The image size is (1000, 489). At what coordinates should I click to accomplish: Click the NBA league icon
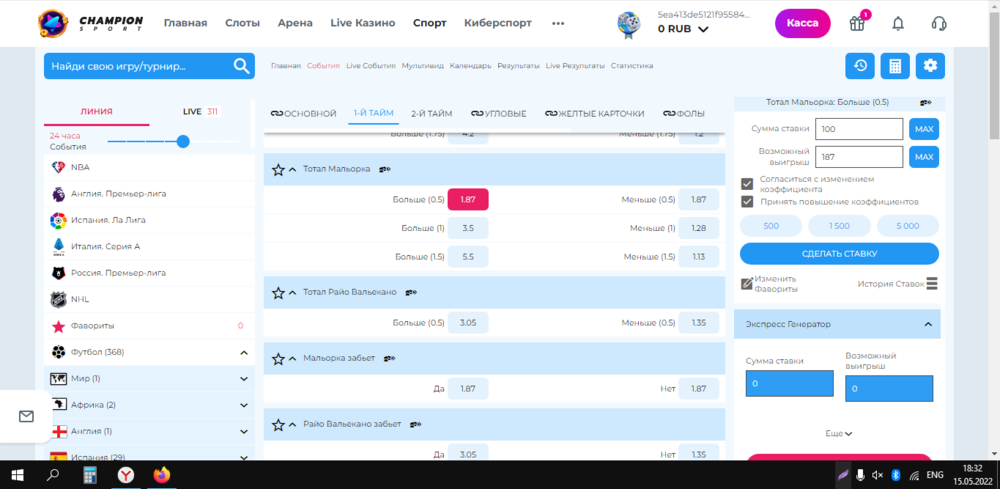pos(59,167)
